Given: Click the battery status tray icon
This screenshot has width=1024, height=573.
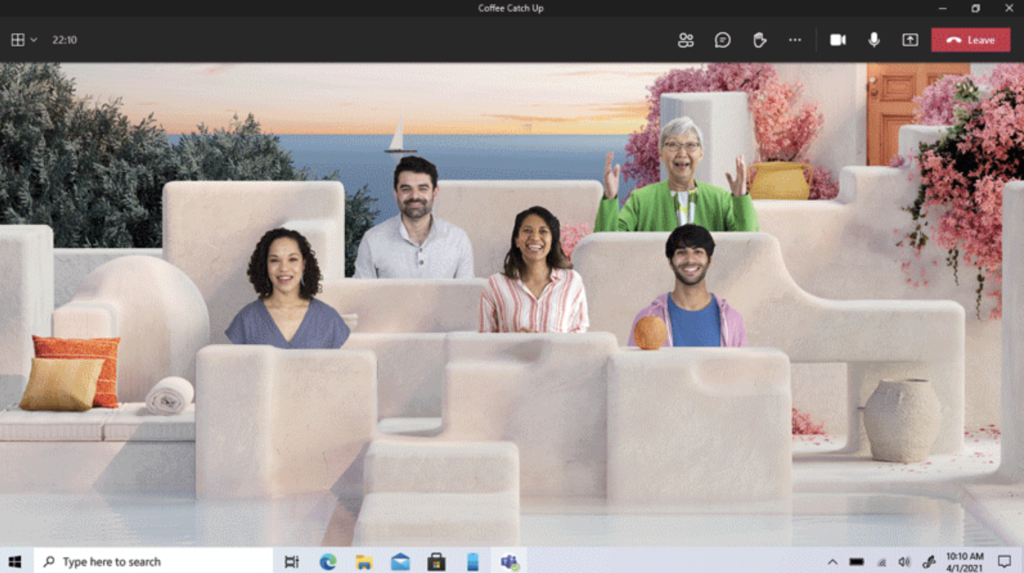Looking at the screenshot, I should 856,561.
